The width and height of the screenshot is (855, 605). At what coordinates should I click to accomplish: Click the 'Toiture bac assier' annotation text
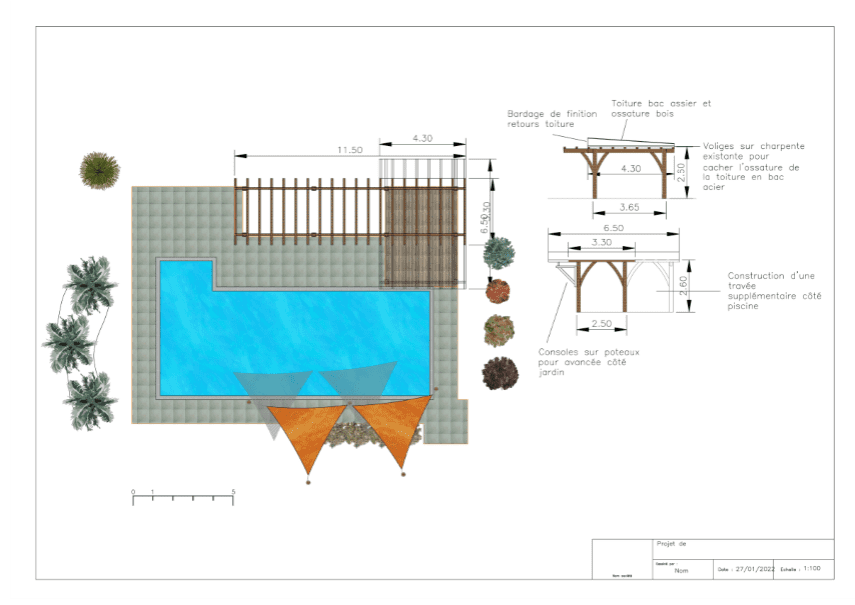pyautogui.click(x=661, y=108)
